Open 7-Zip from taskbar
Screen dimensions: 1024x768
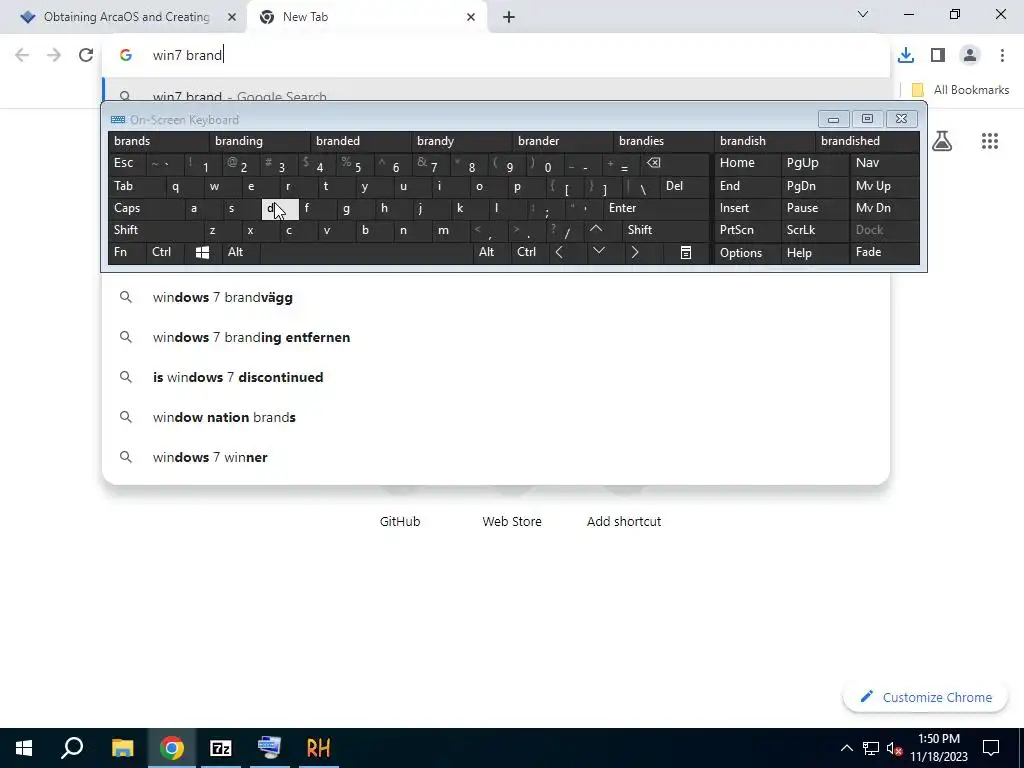coord(221,748)
